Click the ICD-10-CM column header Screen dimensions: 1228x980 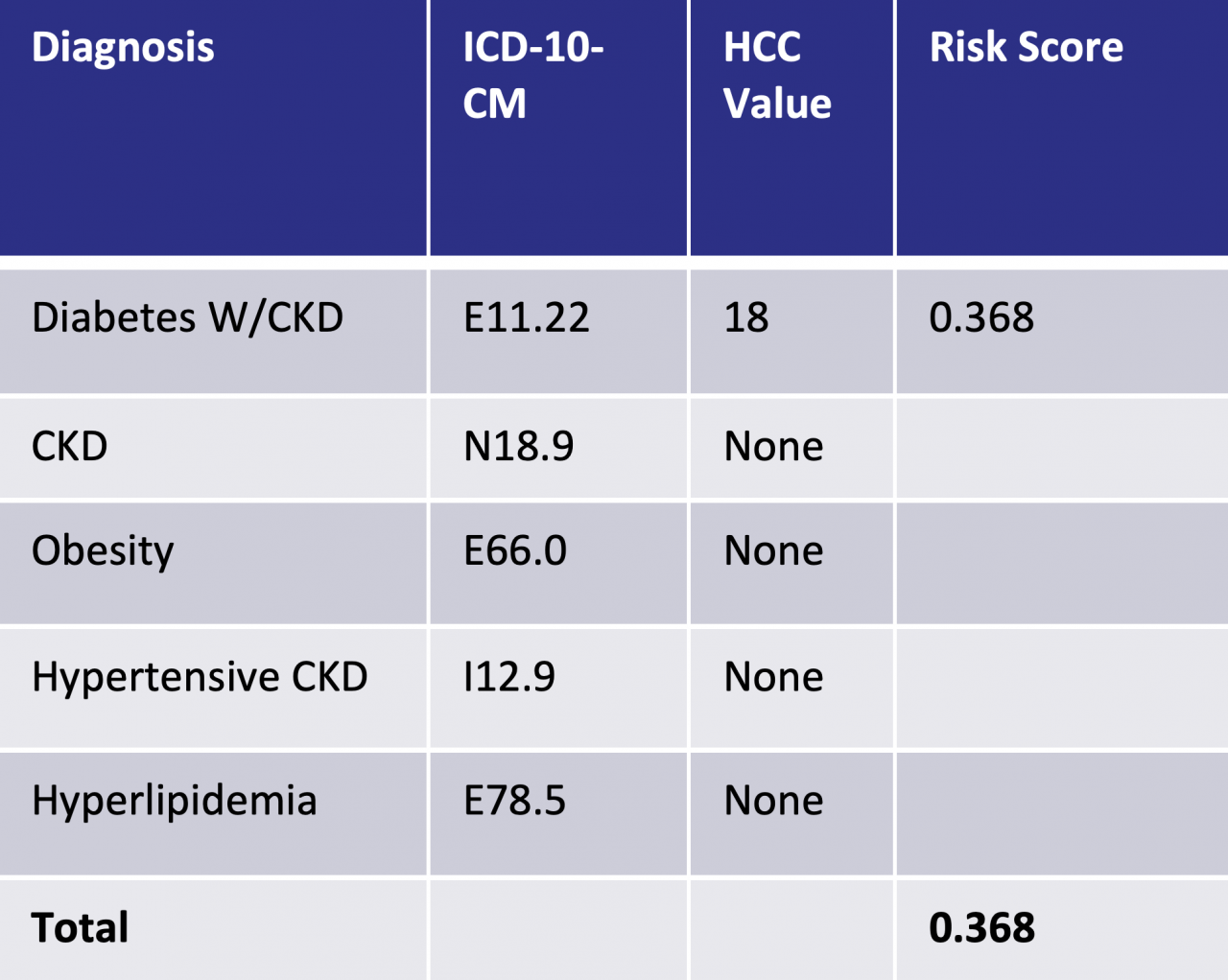pos(532,75)
